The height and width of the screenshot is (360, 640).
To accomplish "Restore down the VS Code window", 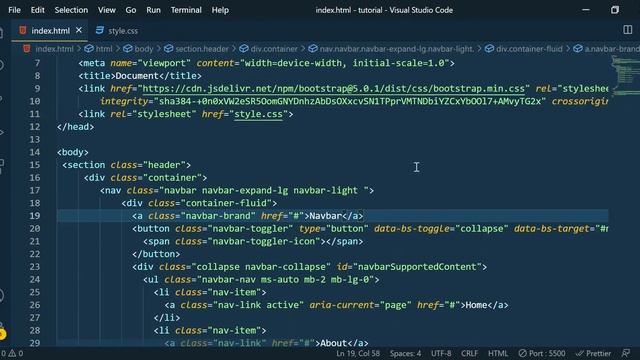I will 615,10.
